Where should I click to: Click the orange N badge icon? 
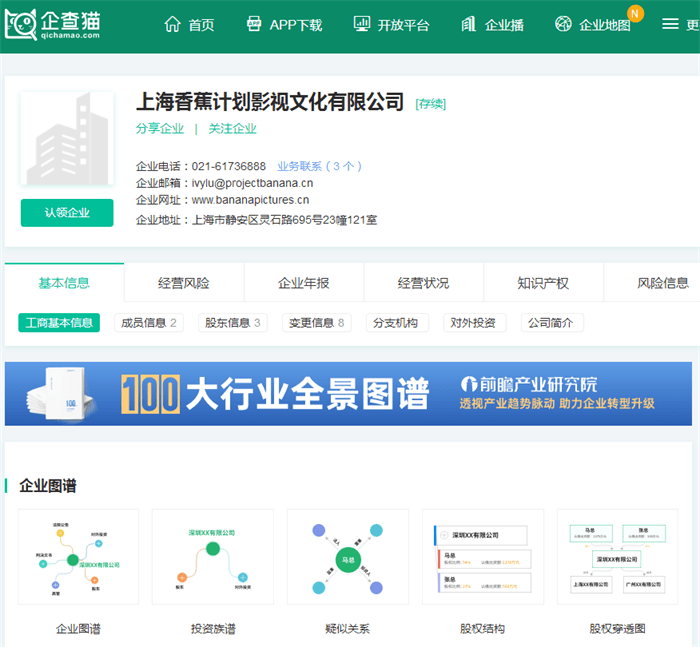tap(635, 13)
